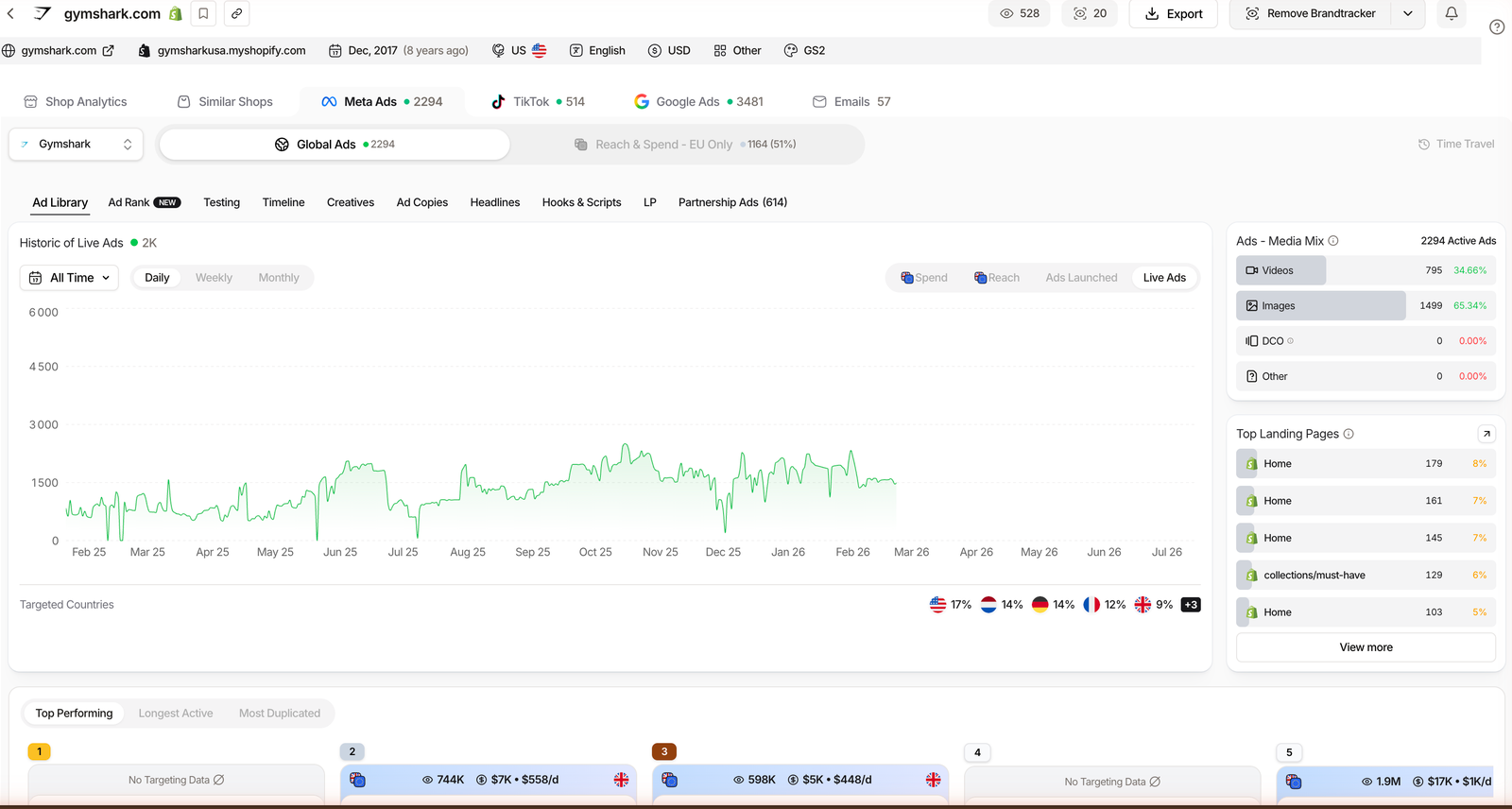
Task: Open Top Landing Pages expand arrow
Action: (x=1486, y=434)
